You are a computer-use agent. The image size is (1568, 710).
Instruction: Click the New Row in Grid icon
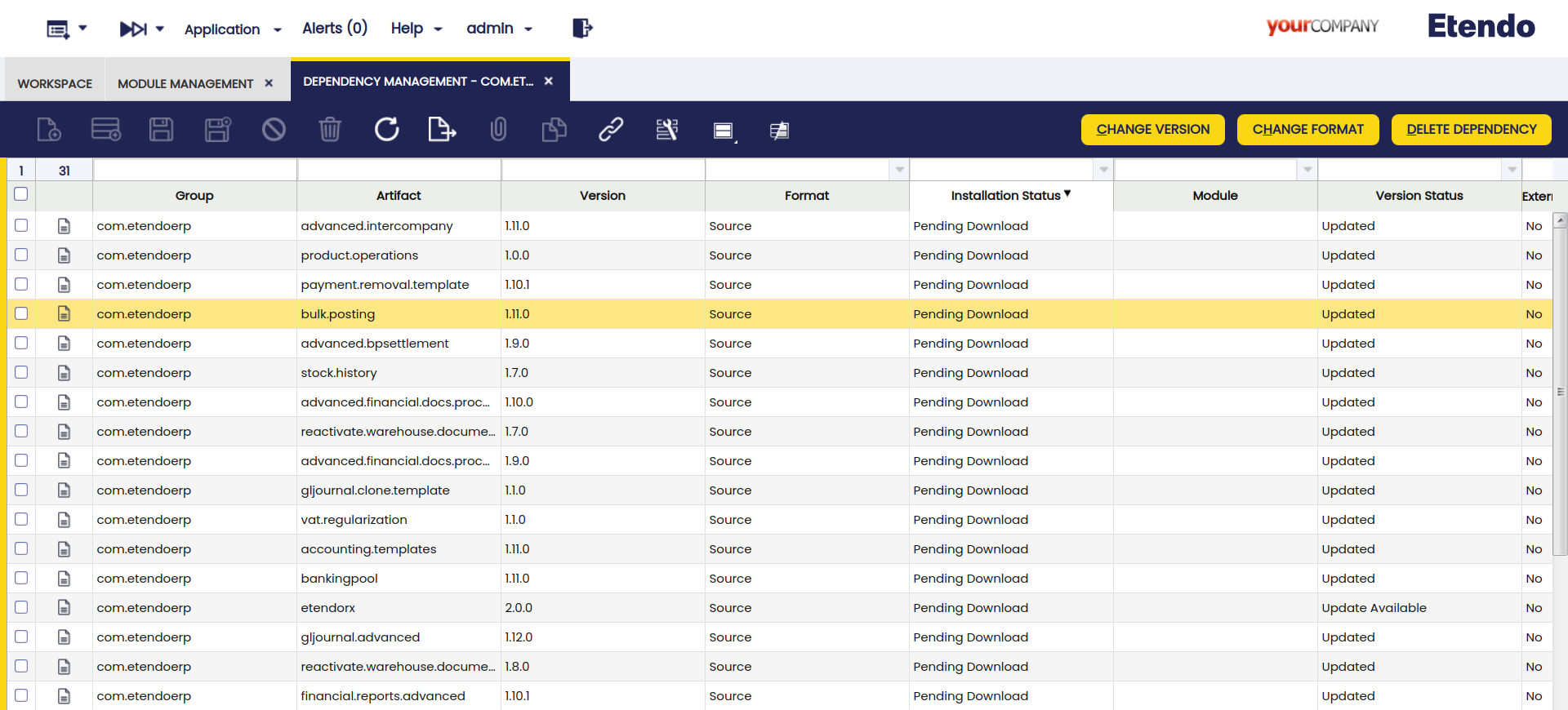(106, 129)
